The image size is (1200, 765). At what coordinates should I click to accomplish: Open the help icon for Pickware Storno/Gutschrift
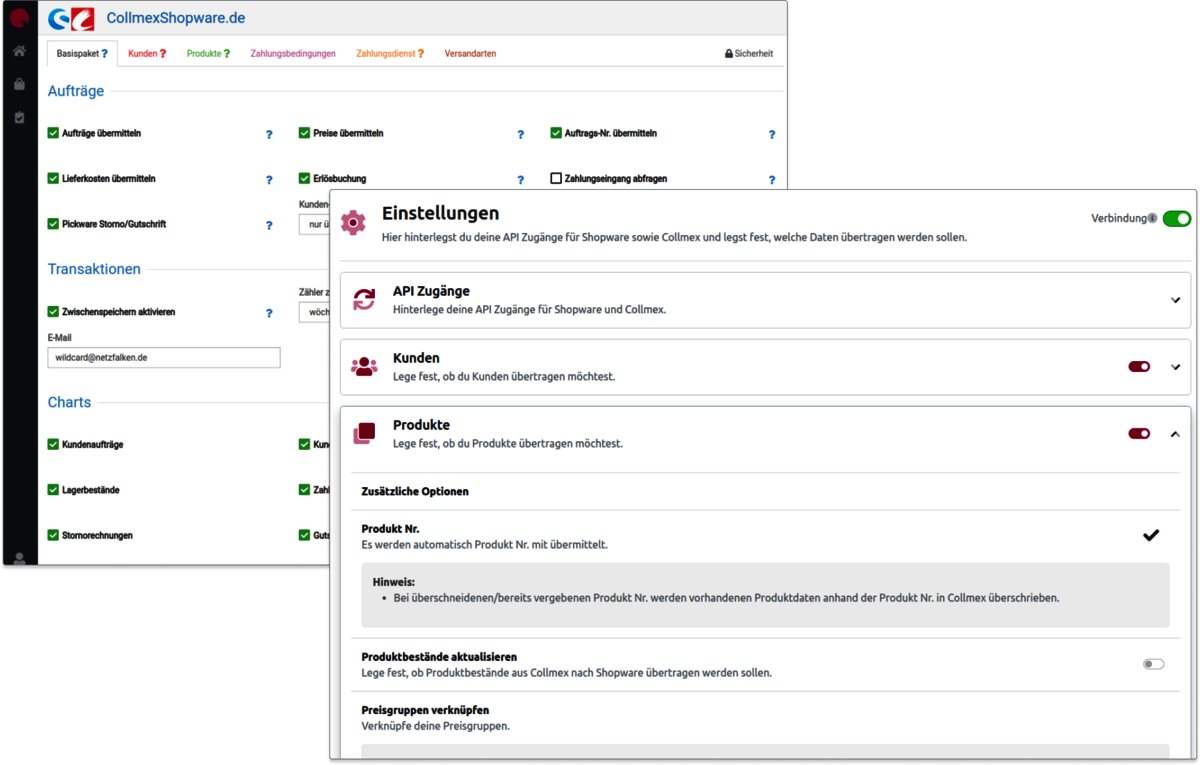(269, 226)
